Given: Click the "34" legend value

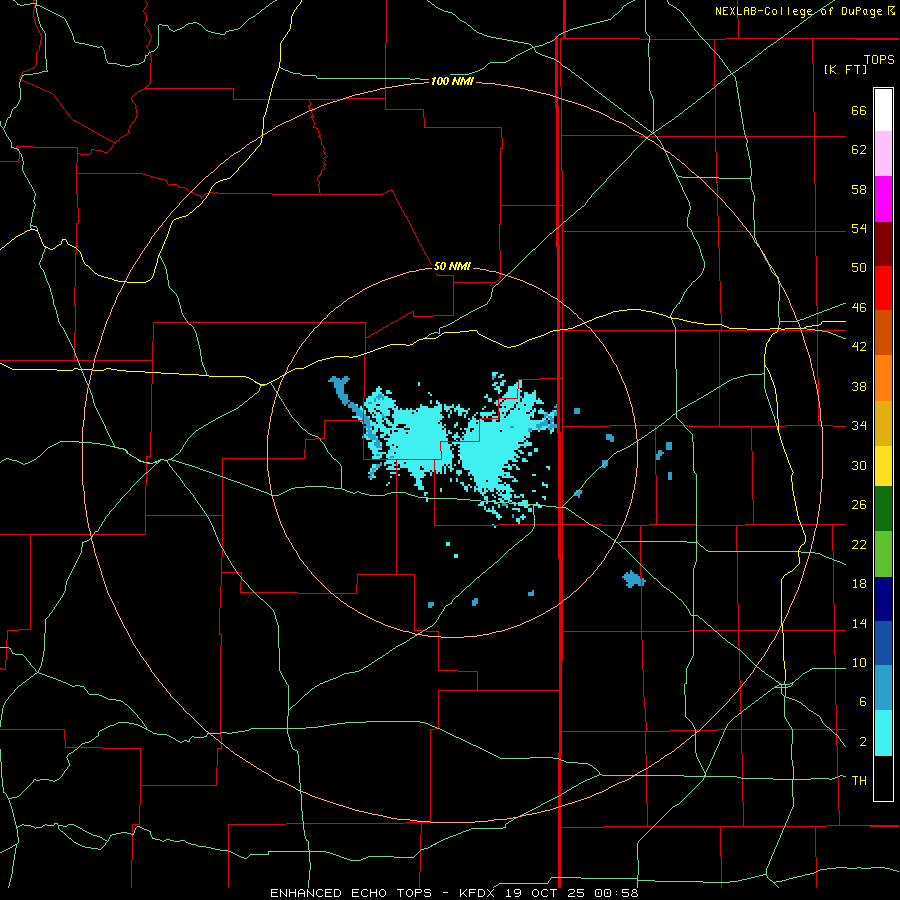Looking at the screenshot, I should pyautogui.click(x=859, y=426).
